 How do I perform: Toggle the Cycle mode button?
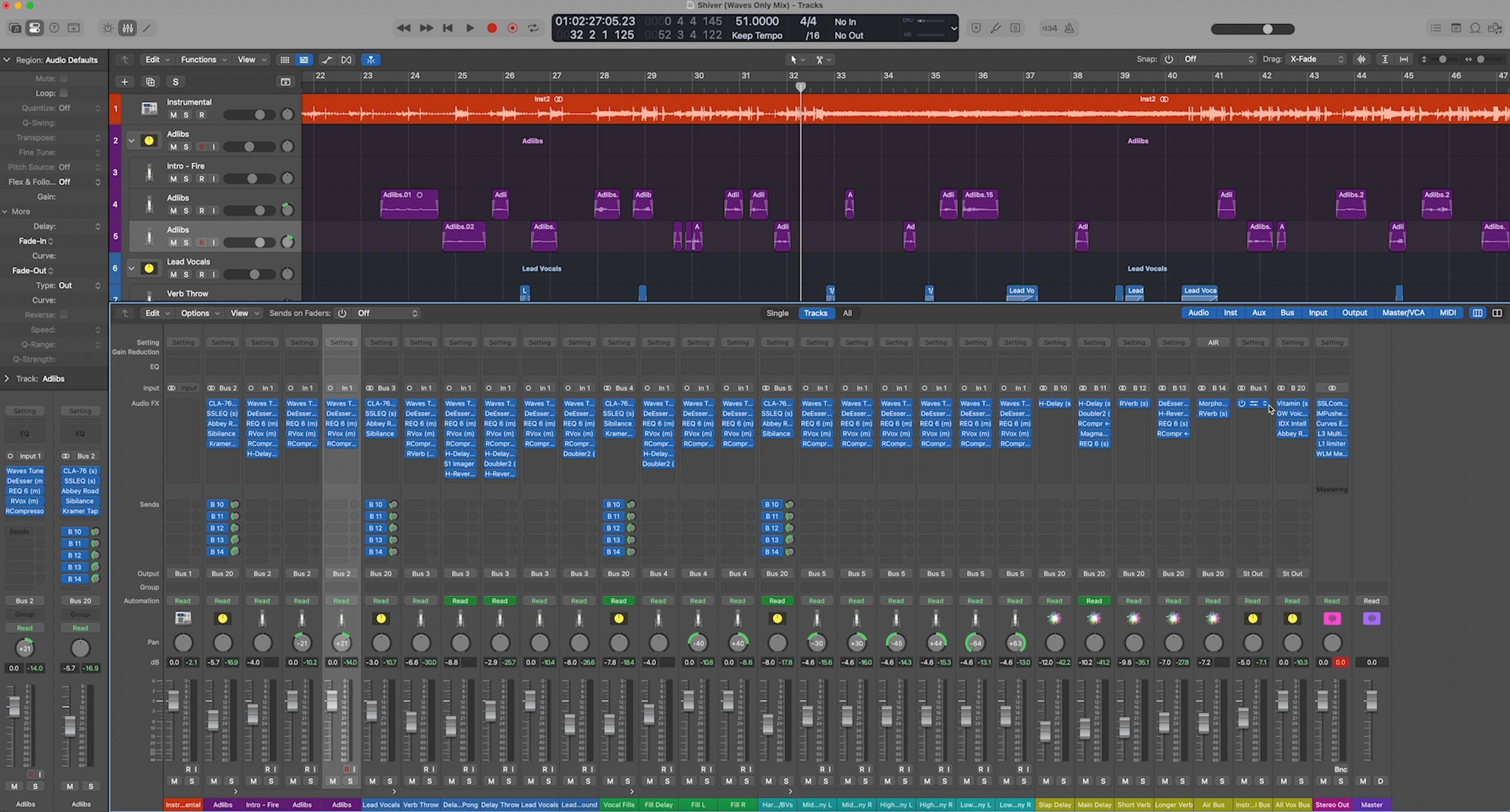533,28
